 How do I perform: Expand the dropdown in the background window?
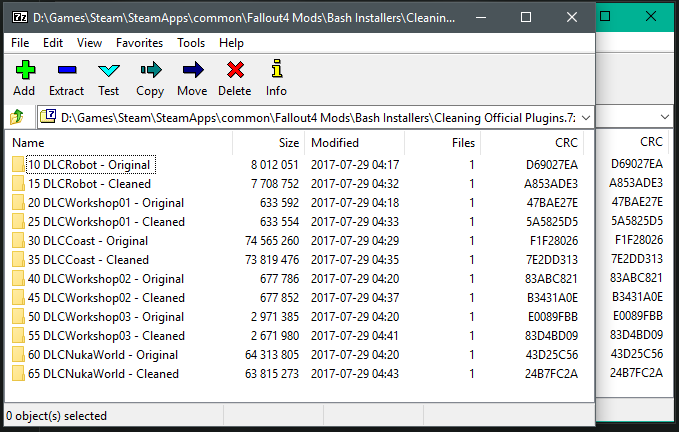pyautogui.click(x=665, y=117)
